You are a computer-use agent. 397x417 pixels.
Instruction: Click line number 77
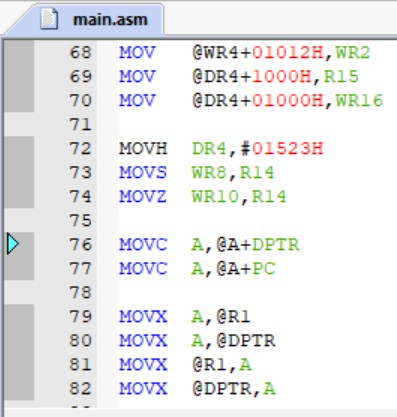point(80,269)
